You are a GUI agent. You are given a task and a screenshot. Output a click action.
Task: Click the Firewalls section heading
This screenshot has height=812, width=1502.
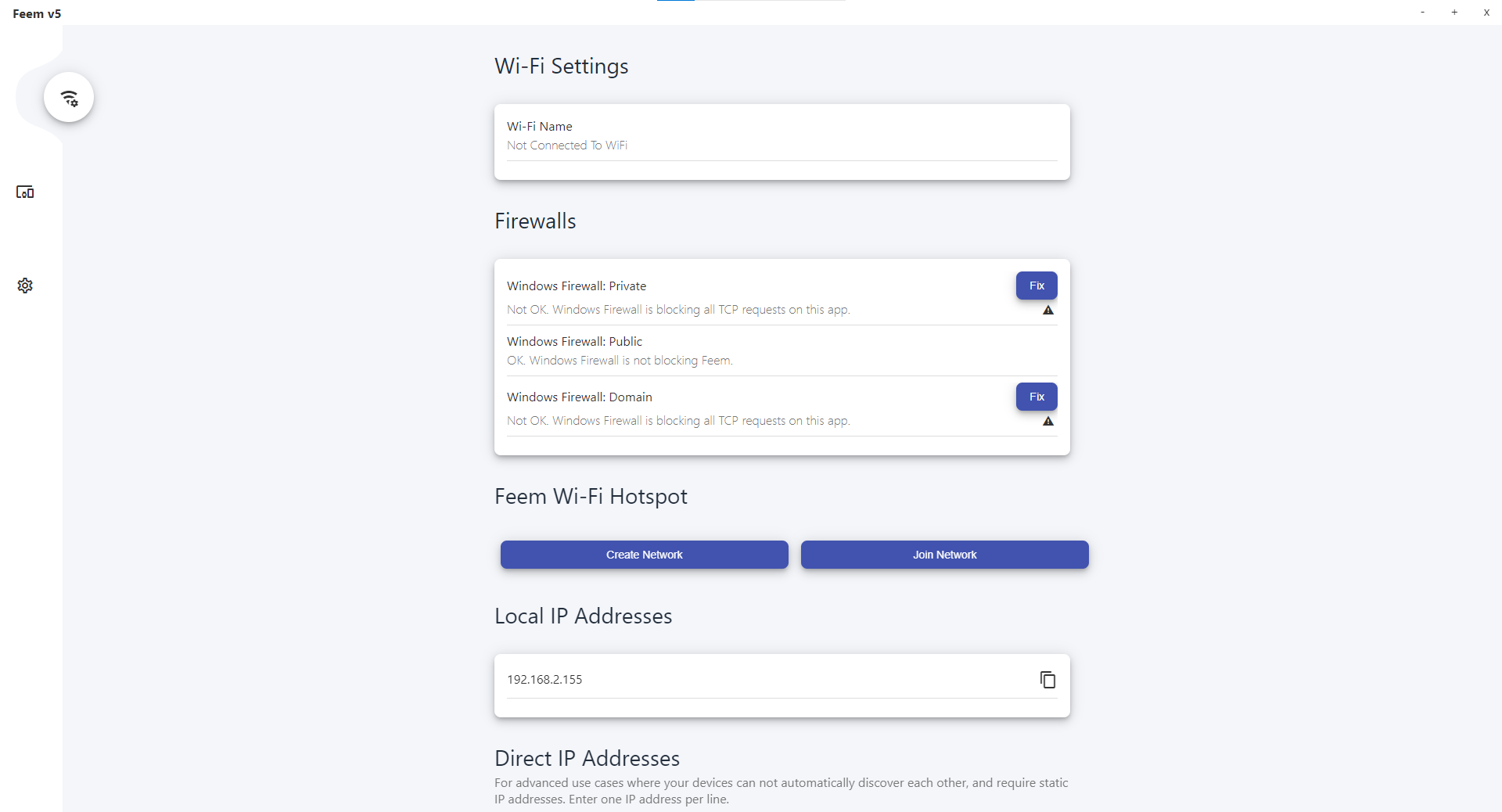pyautogui.click(x=535, y=221)
